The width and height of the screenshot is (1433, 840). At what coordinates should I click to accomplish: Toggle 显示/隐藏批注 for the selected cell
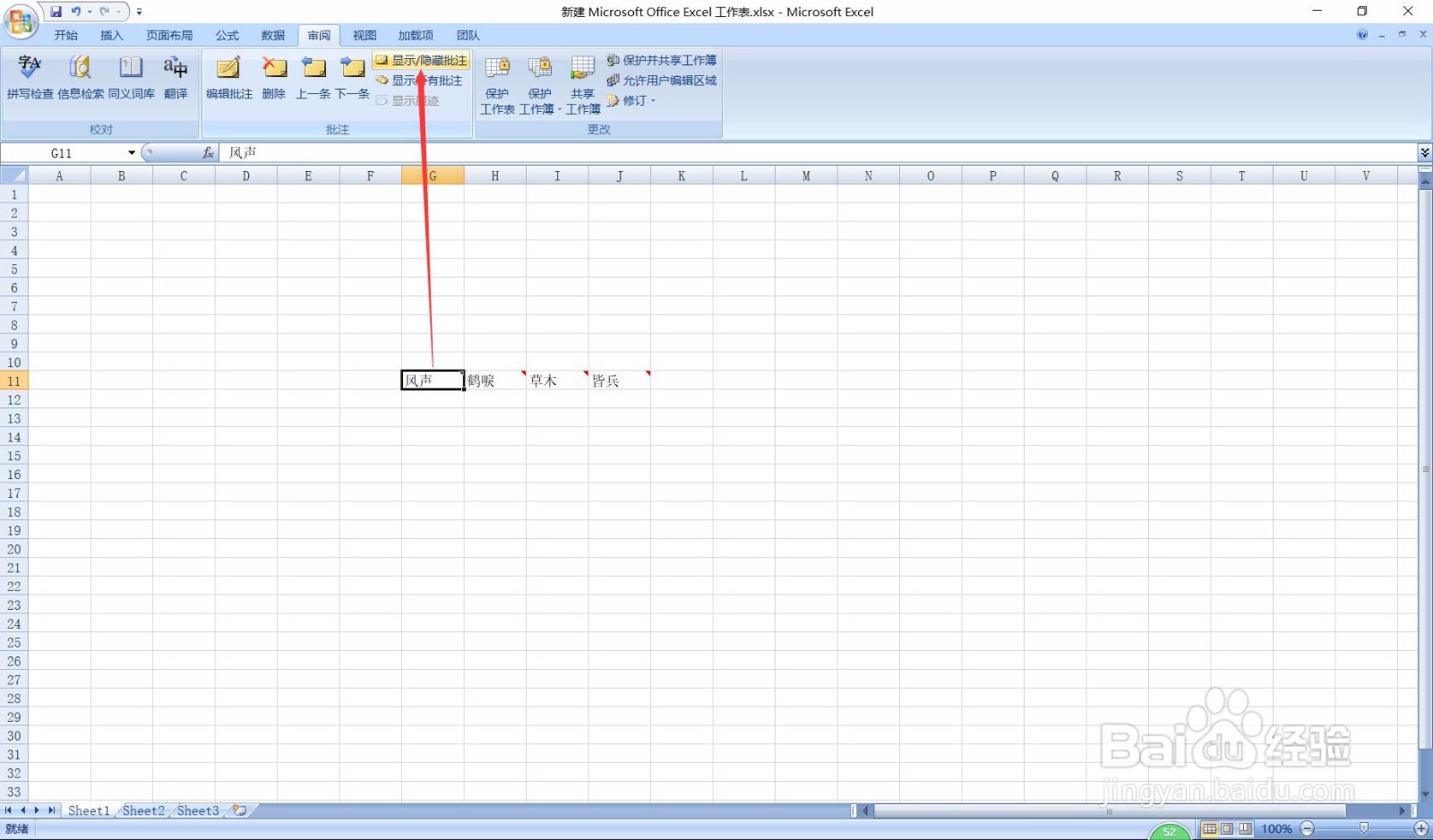point(421,60)
